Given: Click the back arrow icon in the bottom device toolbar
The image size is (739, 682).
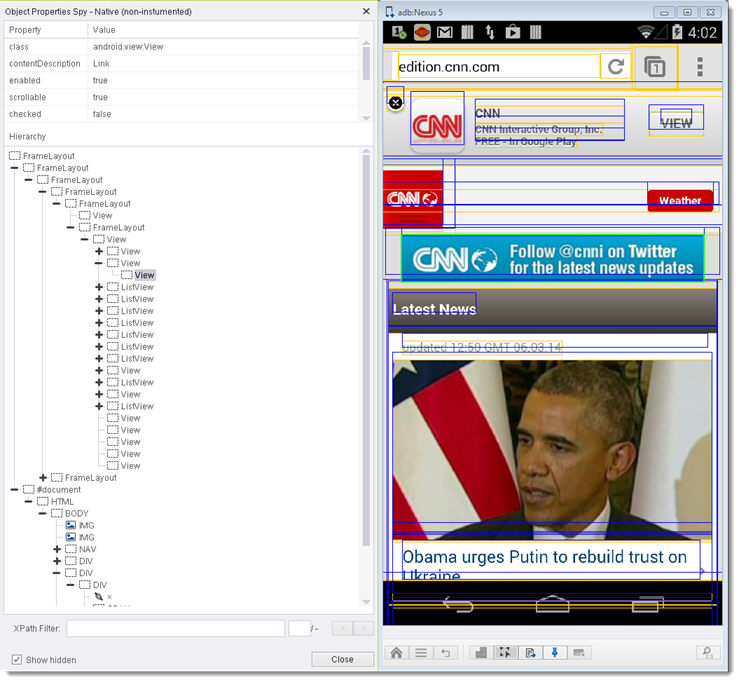Looking at the screenshot, I should coord(445,653).
